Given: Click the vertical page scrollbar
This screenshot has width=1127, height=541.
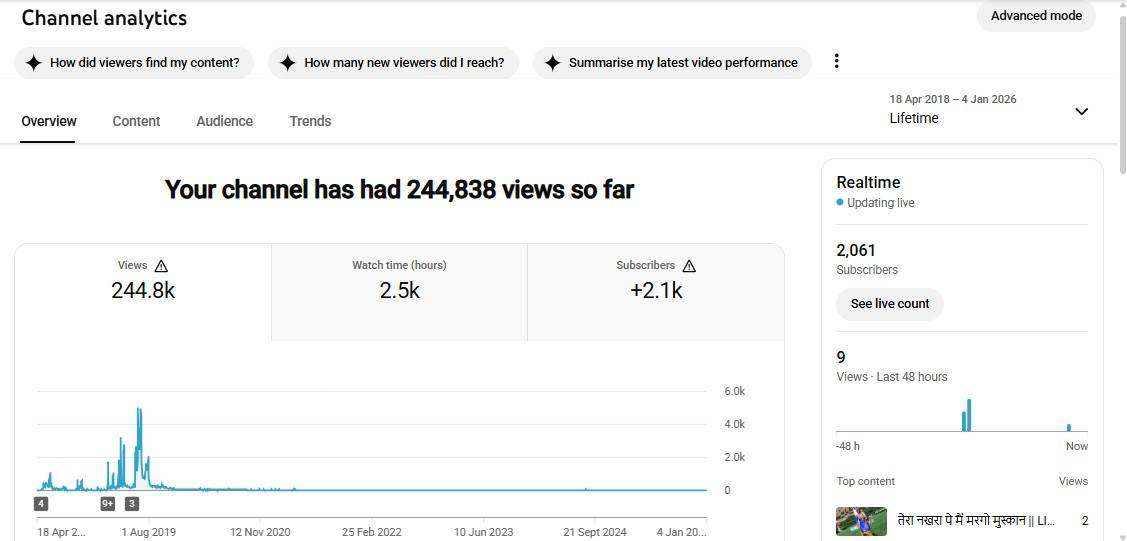Looking at the screenshot, I should (x=1121, y=90).
